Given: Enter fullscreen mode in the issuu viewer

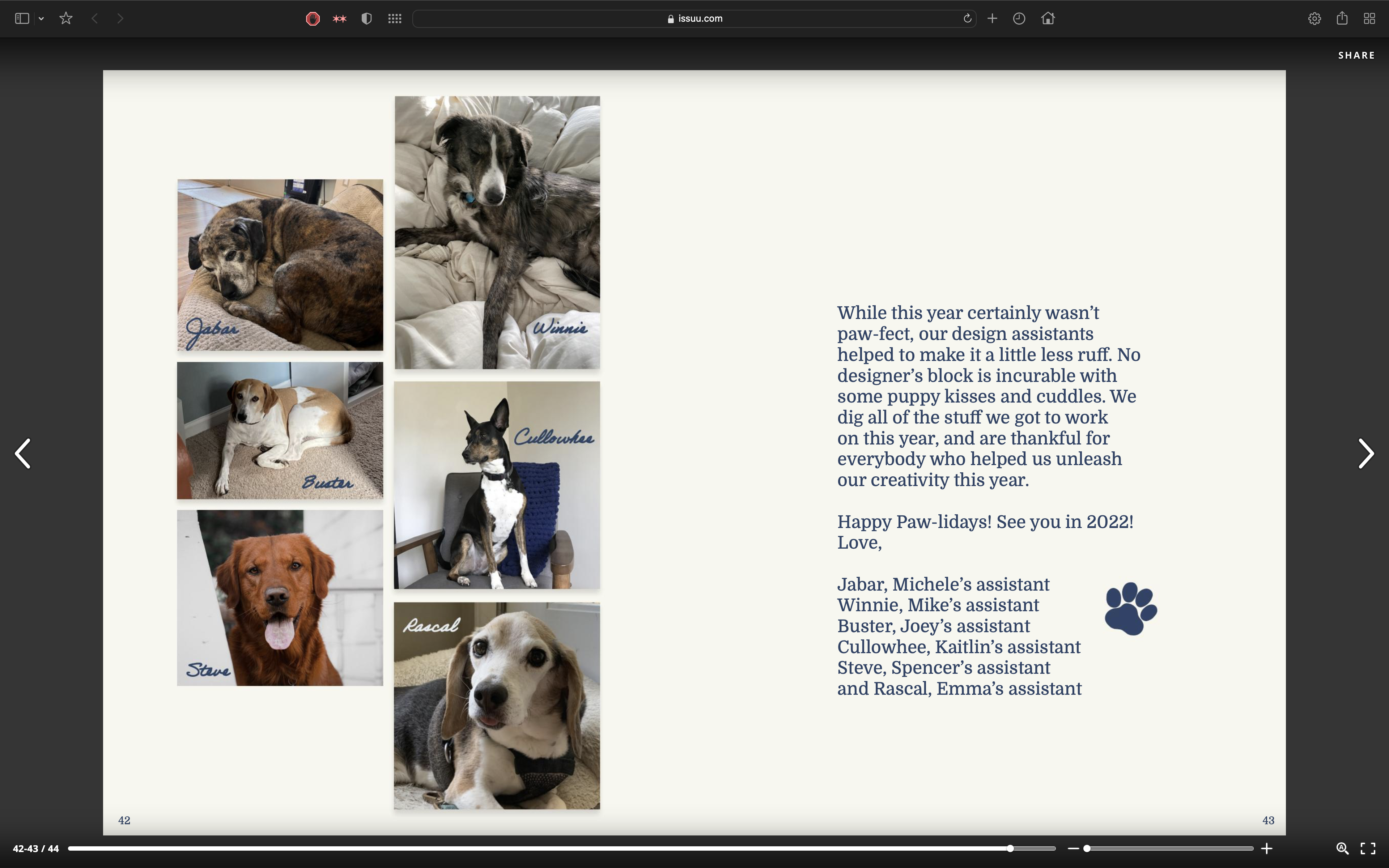Looking at the screenshot, I should (1368, 848).
